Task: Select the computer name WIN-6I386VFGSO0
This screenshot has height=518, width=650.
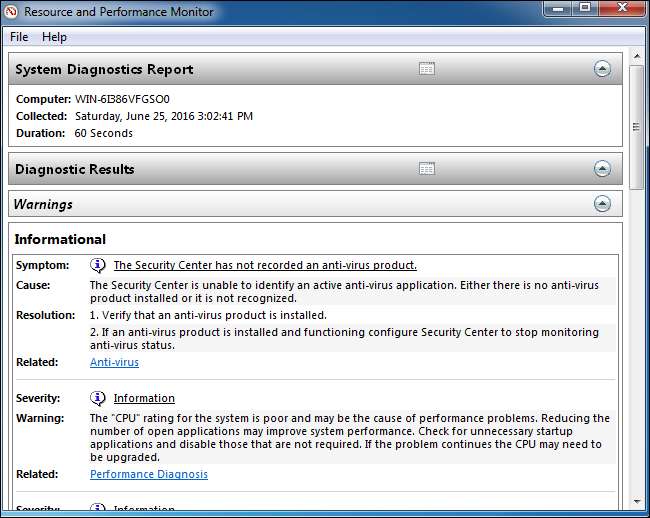Action: (x=122, y=99)
